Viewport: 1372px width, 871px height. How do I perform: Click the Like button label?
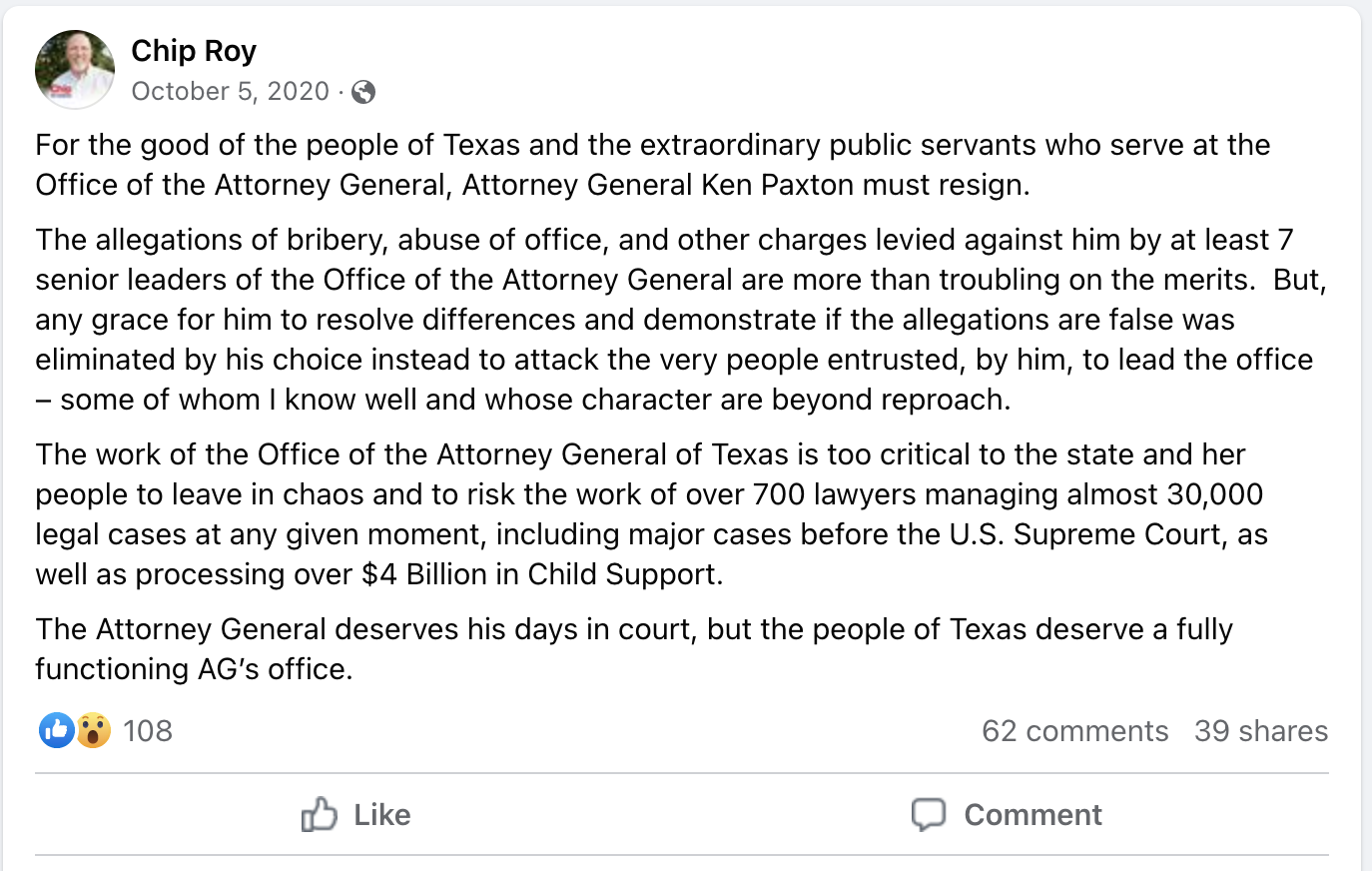(x=382, y=815)
